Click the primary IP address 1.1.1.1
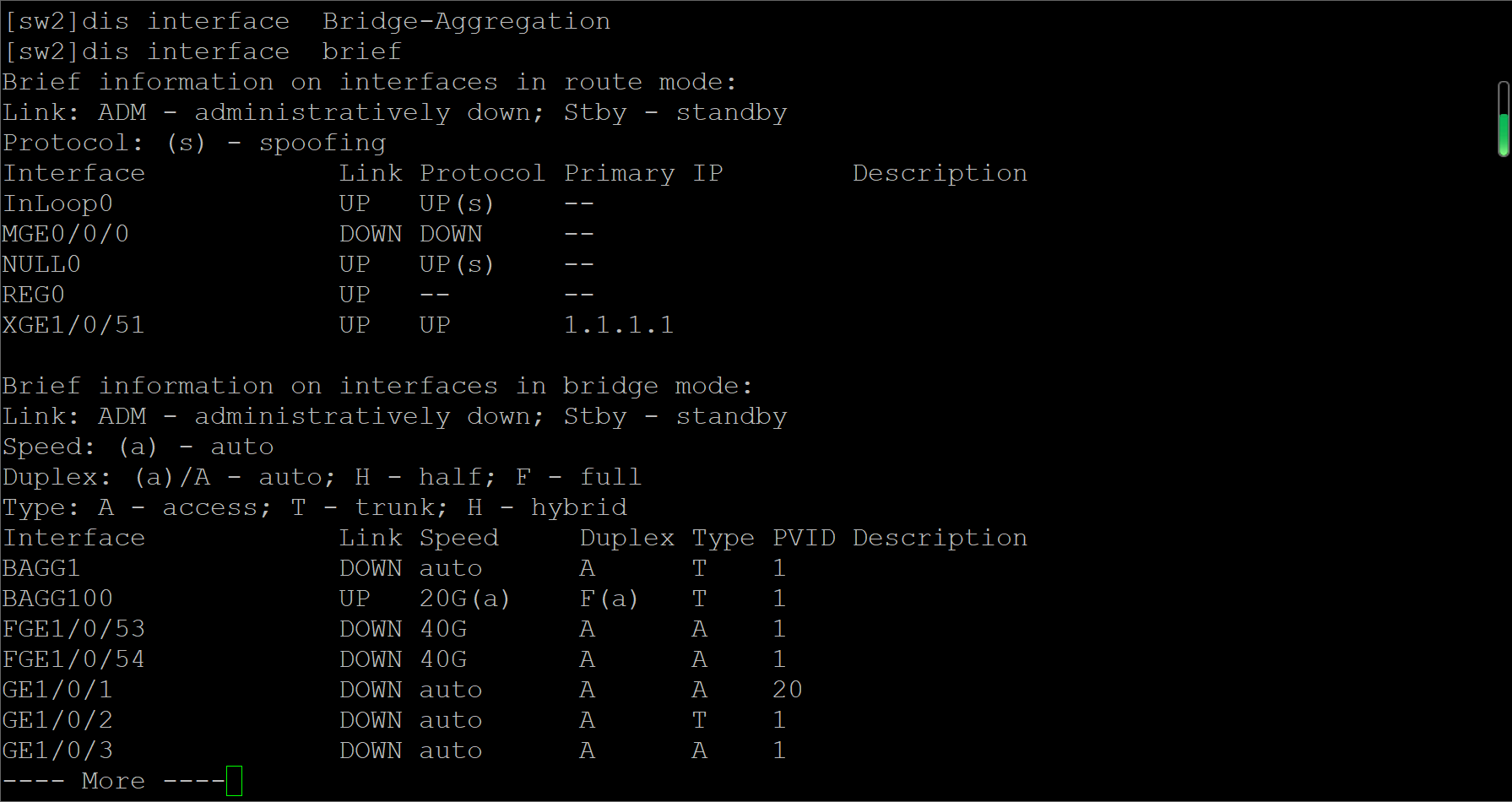 coord(618,325)
